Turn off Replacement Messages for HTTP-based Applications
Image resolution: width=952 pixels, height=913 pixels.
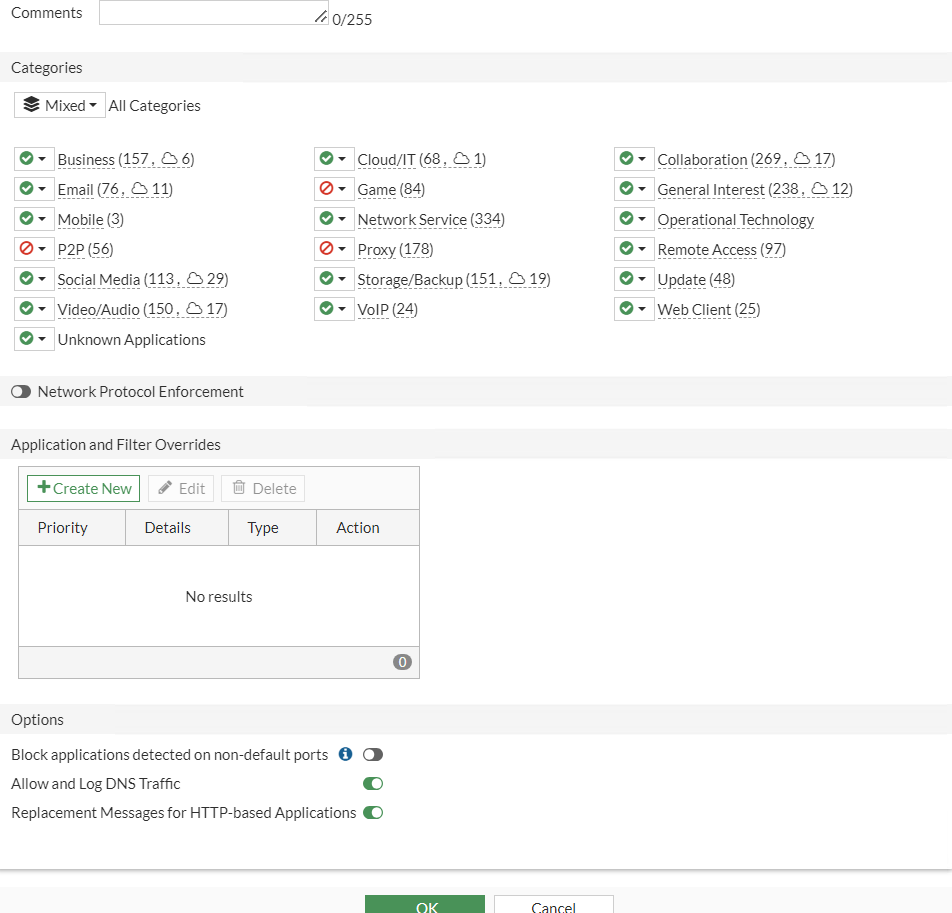point(373,813)
